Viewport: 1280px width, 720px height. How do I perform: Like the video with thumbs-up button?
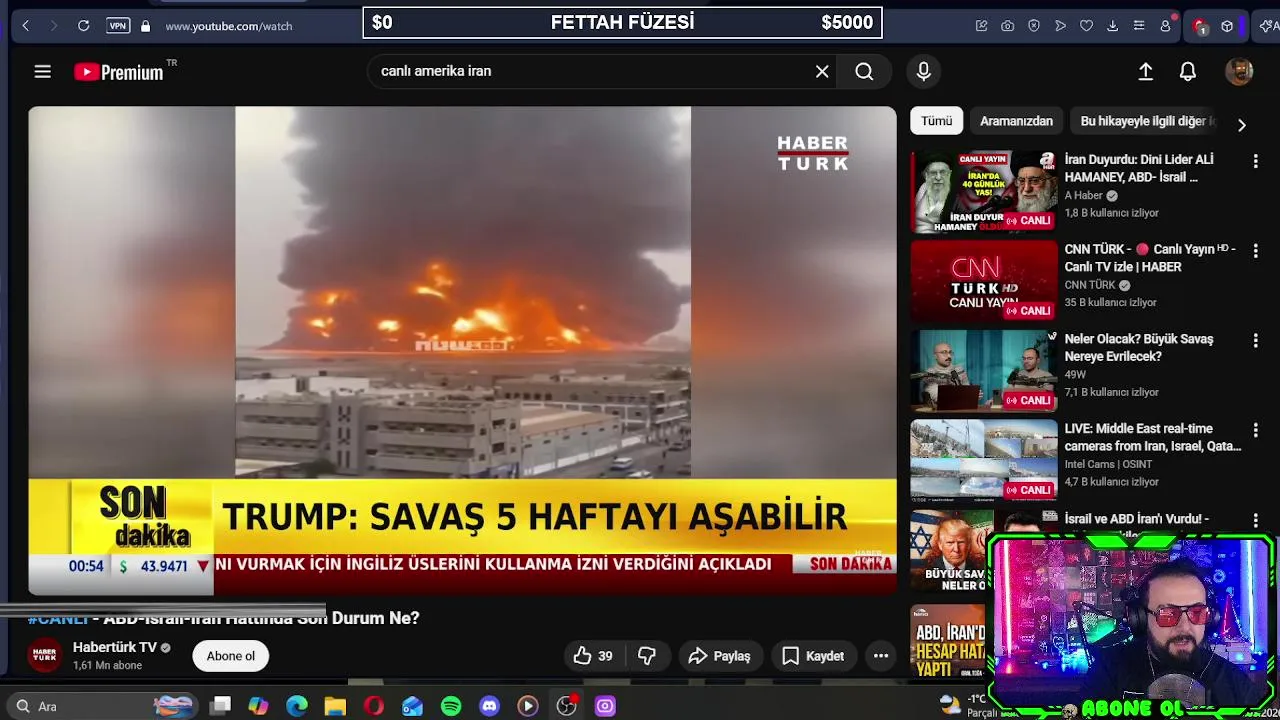coord(592,656)
